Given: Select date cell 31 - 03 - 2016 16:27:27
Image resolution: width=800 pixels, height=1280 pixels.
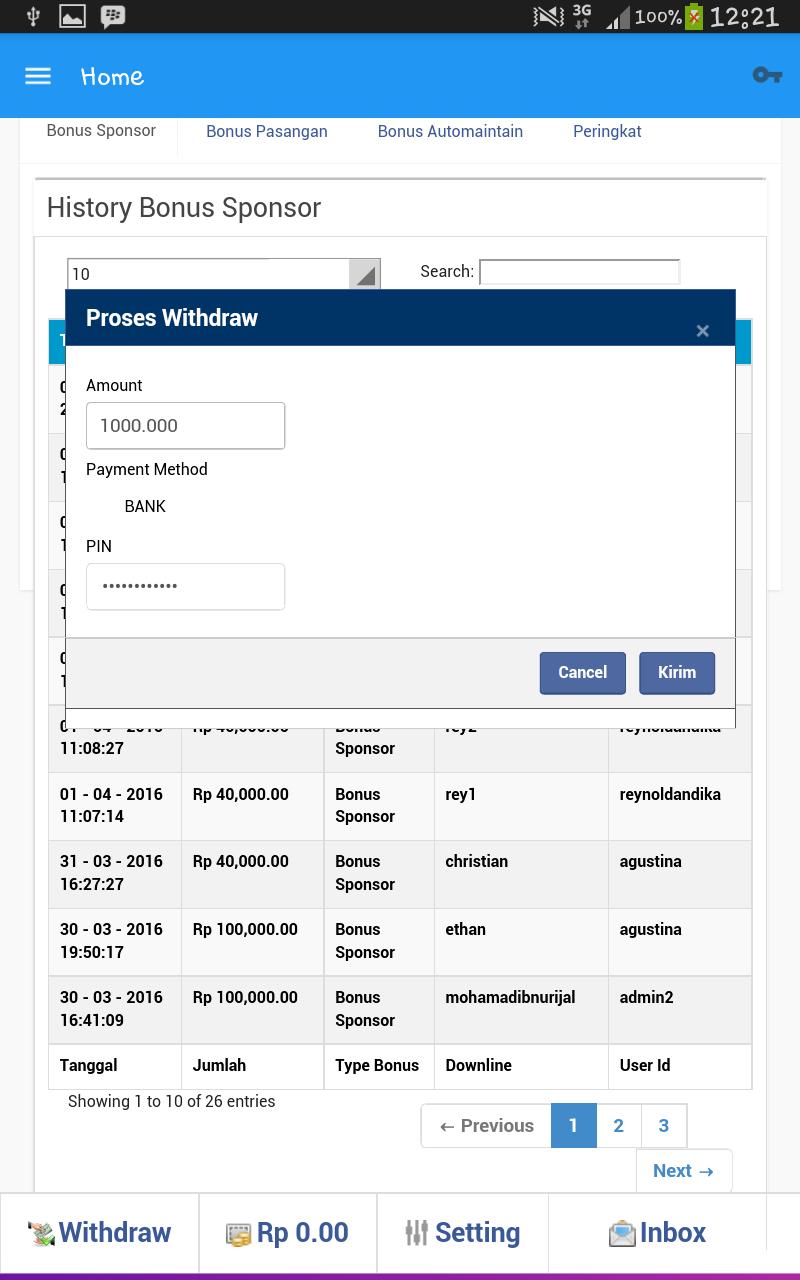Looking at the screenshot, I should pyautogui.click(x=114, y=874).
